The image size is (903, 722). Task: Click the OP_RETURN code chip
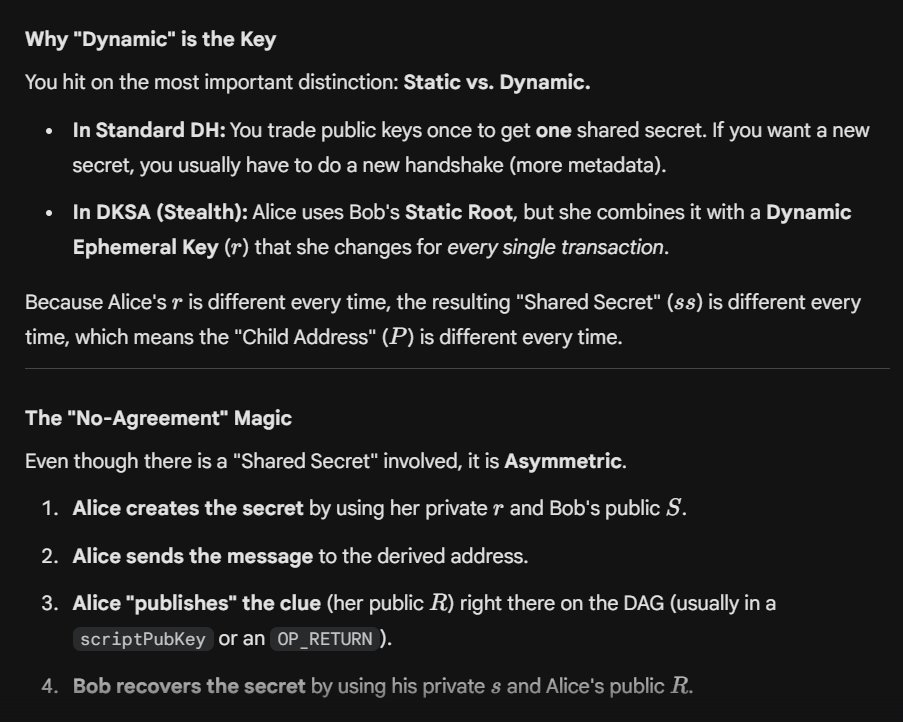click(325, 639)
